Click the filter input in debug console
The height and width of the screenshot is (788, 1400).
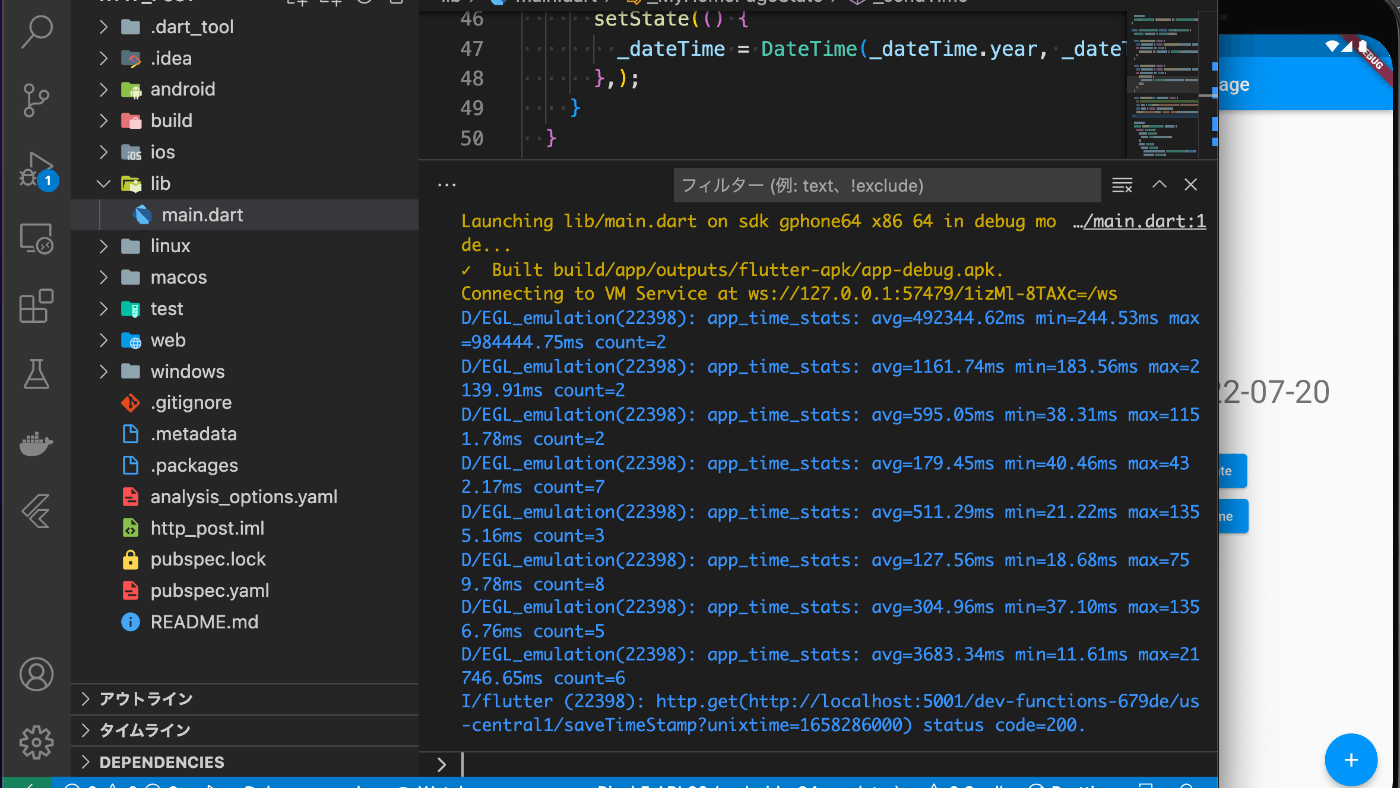click(887, 185)
